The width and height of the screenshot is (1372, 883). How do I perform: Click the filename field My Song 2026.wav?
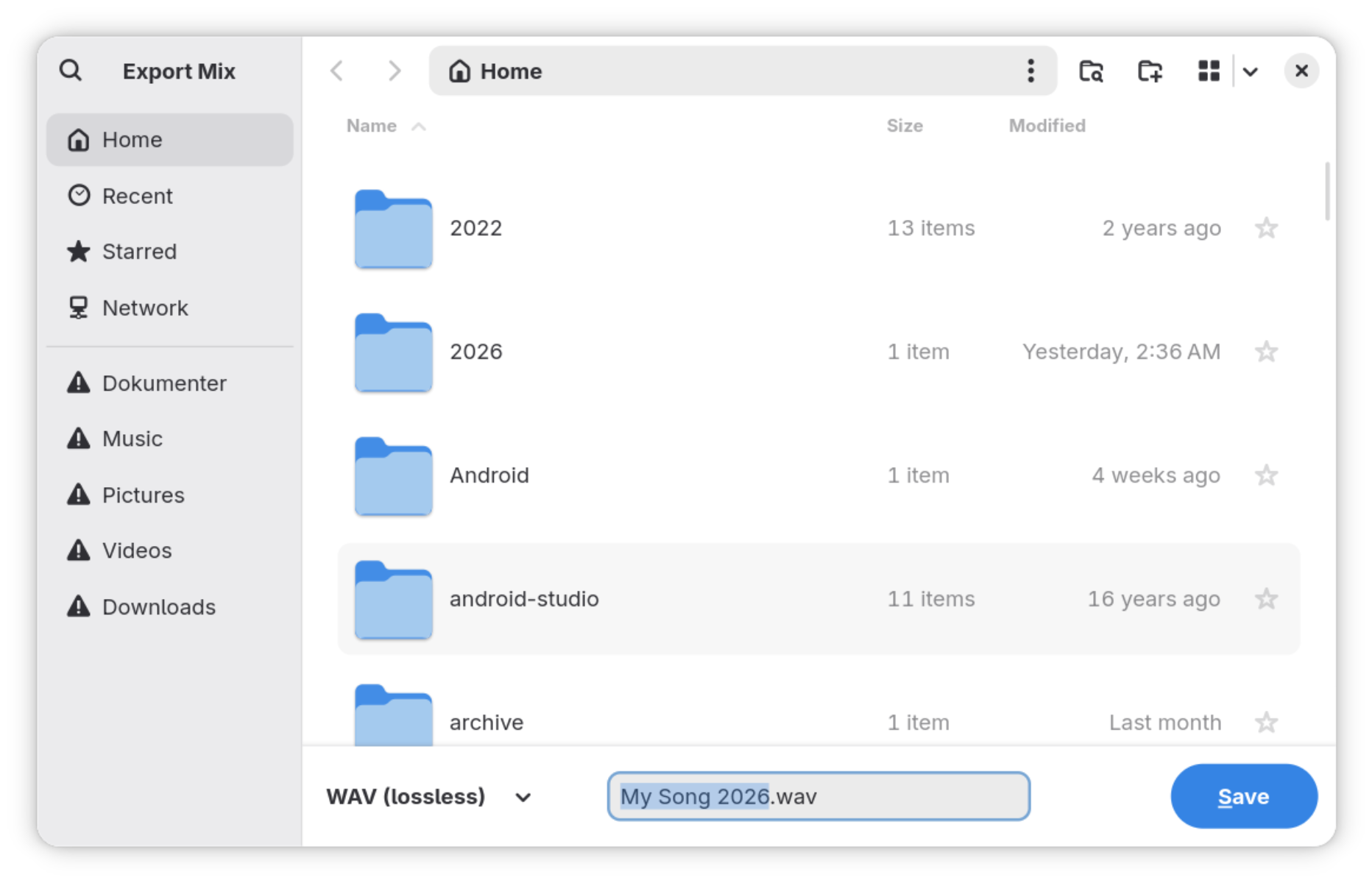818,796
